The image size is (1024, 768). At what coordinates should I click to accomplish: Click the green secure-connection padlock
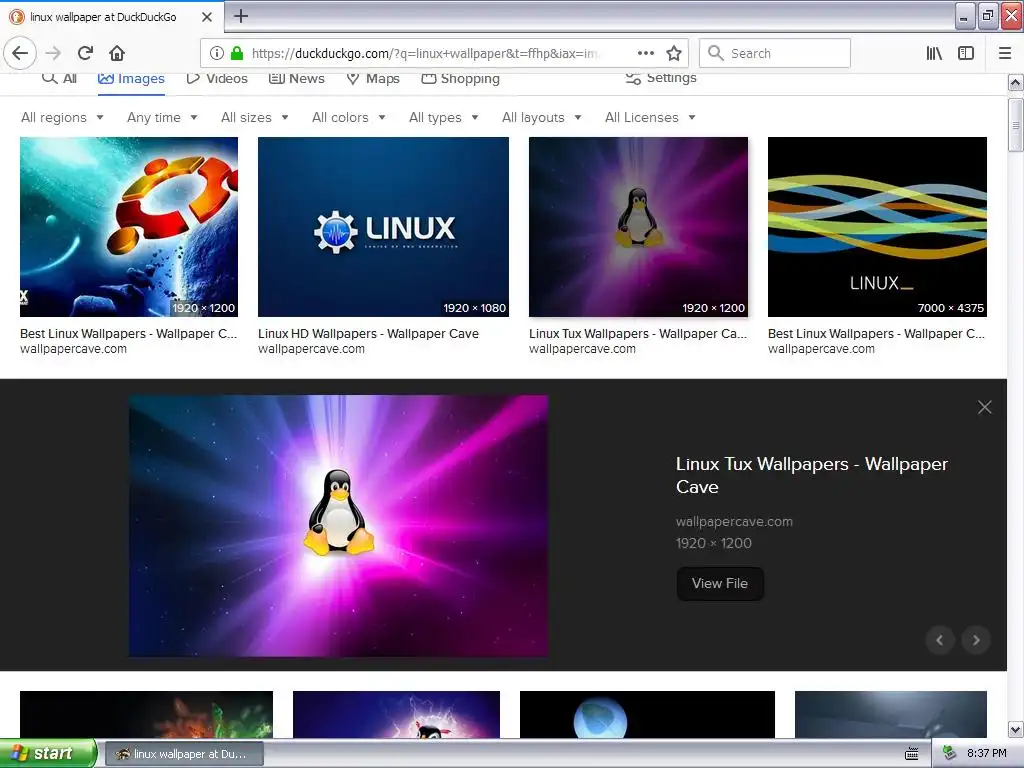pos(237,53)
